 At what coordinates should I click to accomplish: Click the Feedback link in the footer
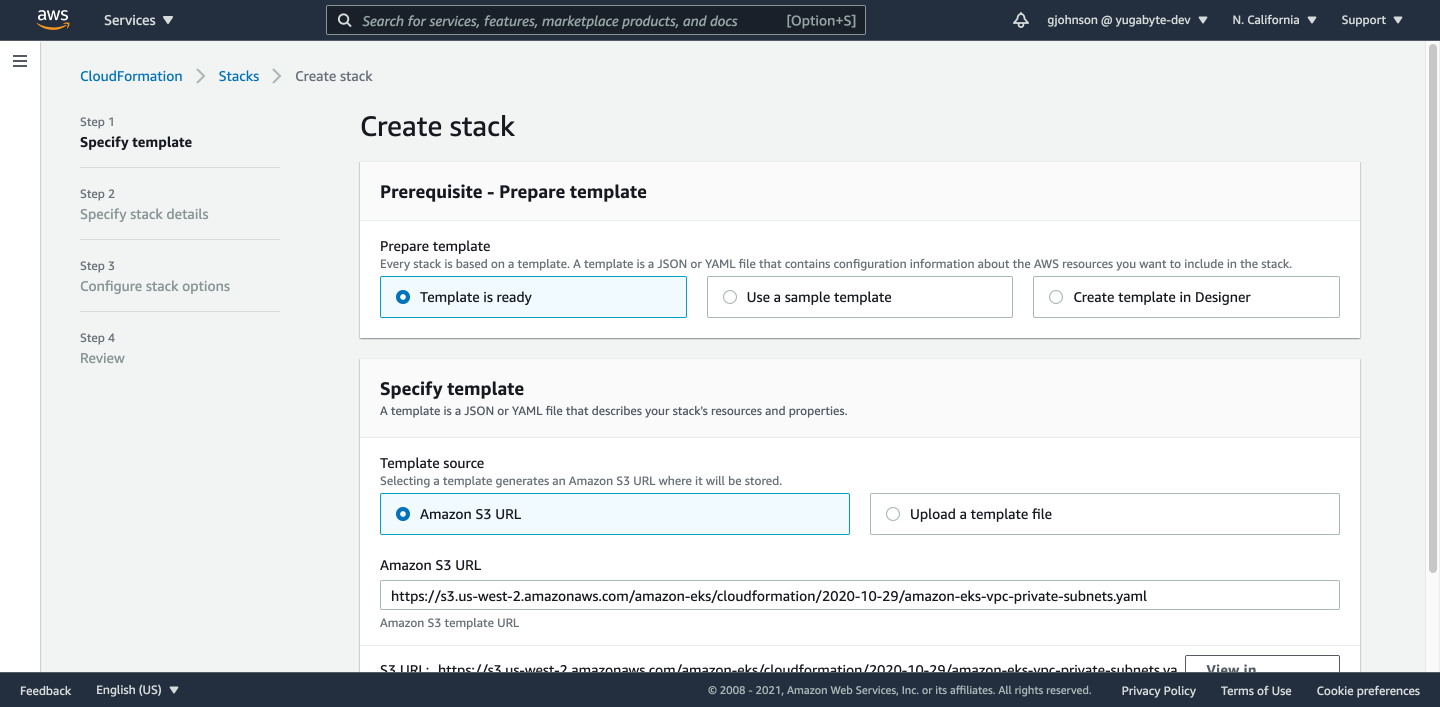click(x=45, y=690)
